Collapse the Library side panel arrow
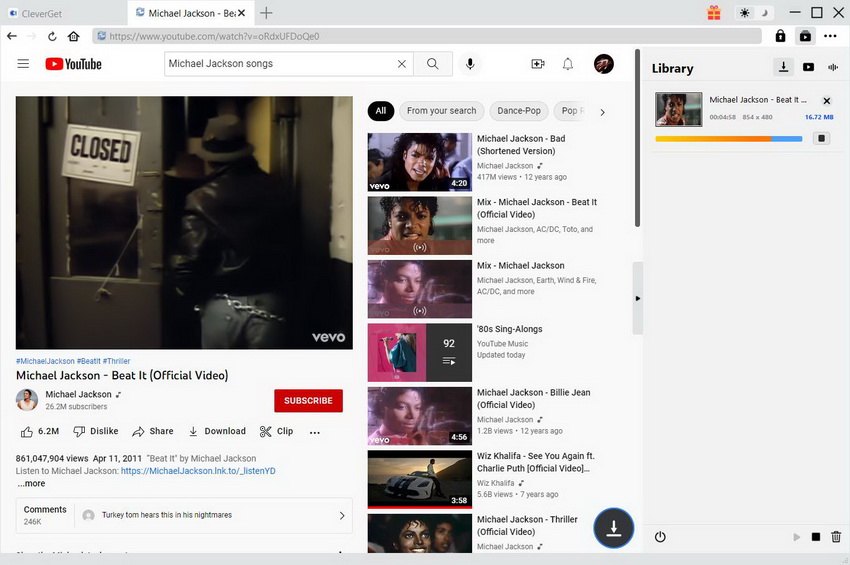Viewport: 850px width, 565px height. tap(638, 298)
